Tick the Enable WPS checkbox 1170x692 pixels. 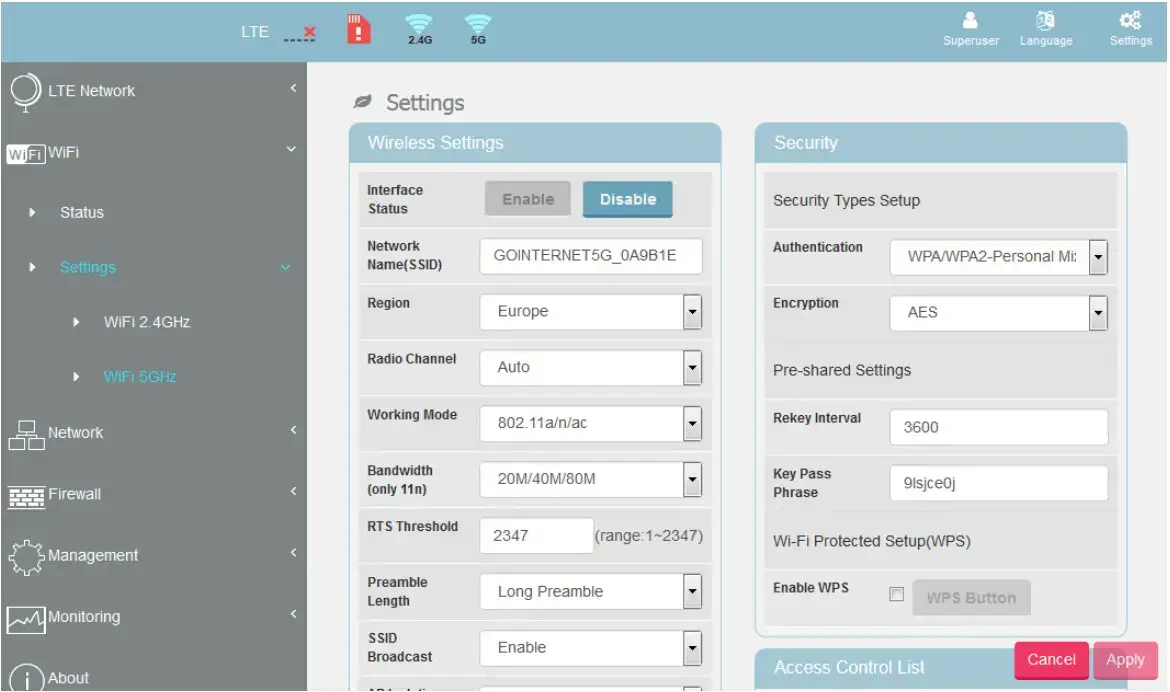tap(897, 594)
